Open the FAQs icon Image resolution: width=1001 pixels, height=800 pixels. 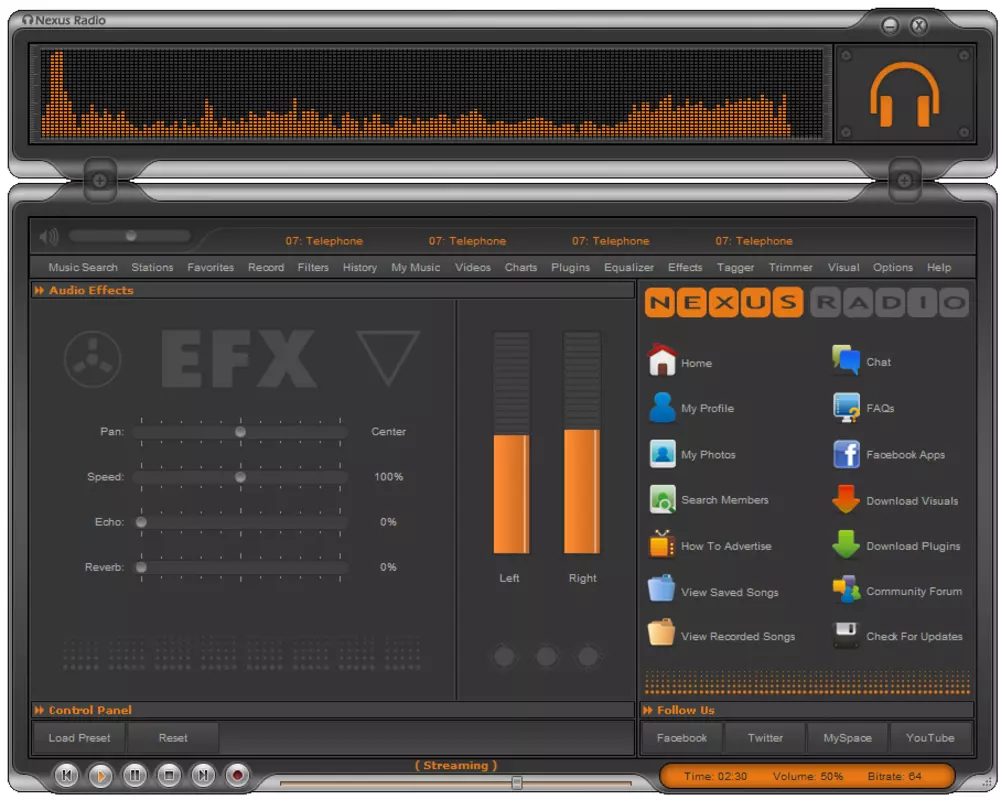pyautogui.click(x=847, y=407)
